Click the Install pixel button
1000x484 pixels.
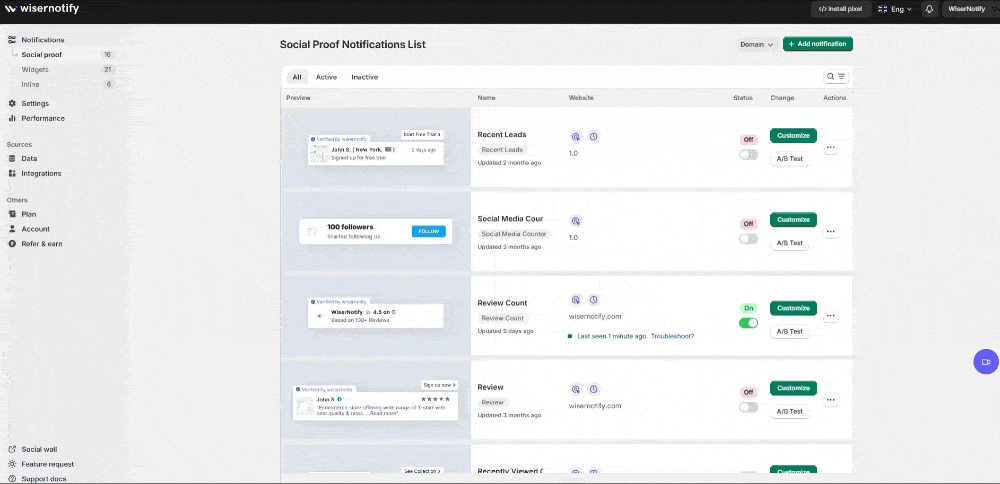coord(840,9)
